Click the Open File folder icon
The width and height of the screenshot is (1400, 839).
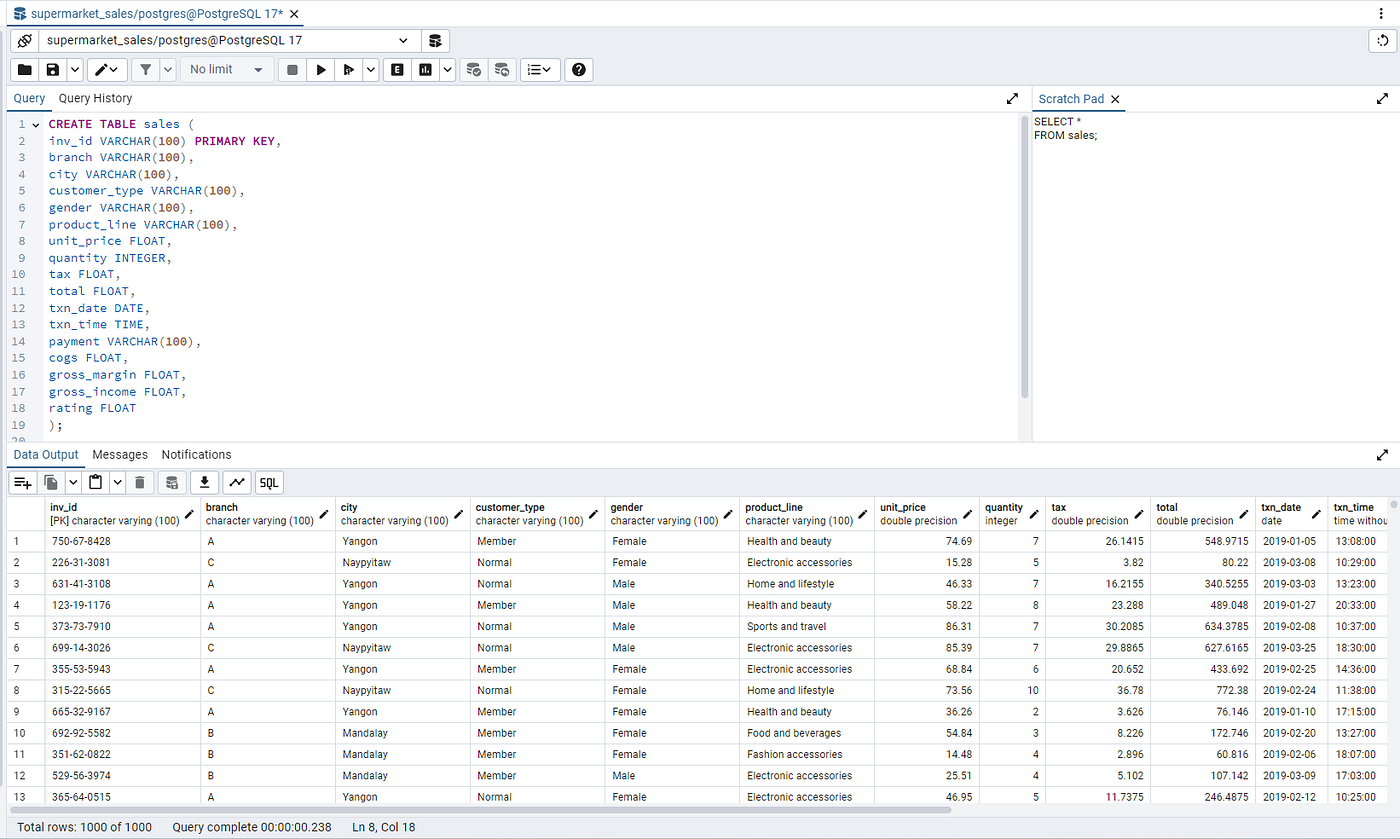pyautogui.click(x=24, y=70)
